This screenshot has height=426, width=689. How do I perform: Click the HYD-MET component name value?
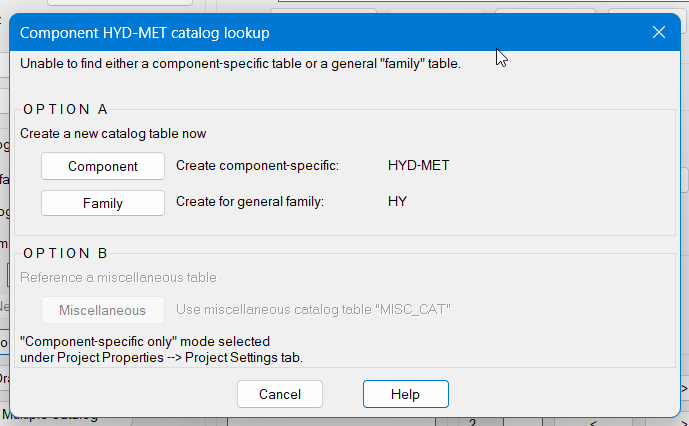pyautogui.click(x=419, y=166)
